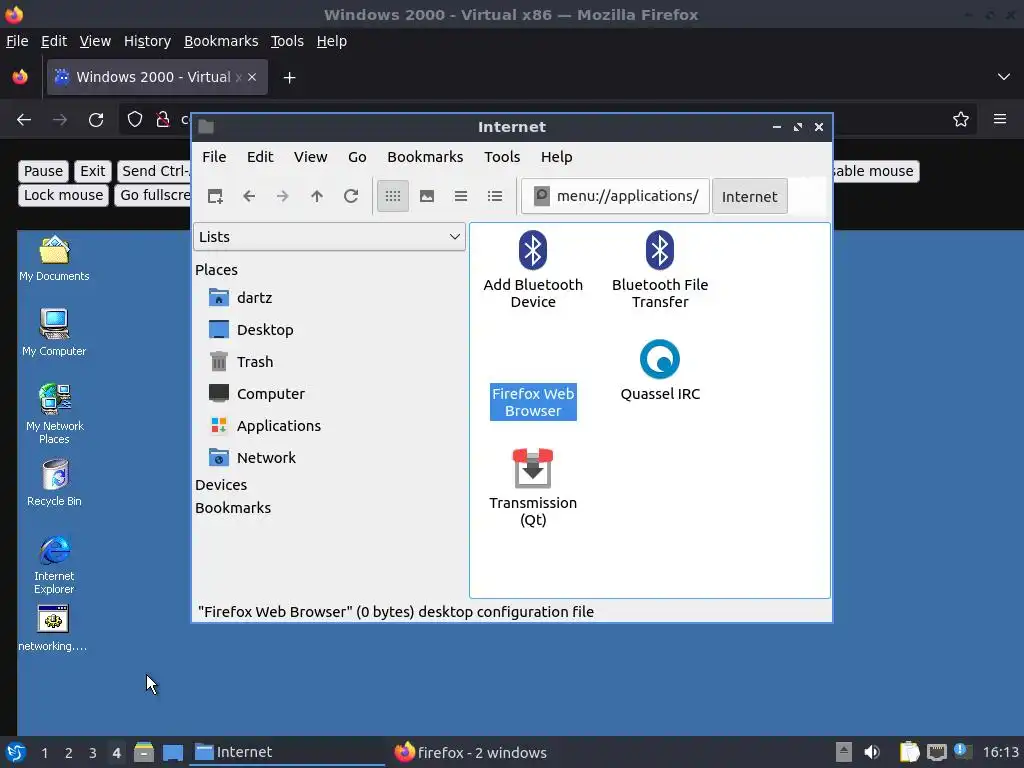Open the file manager Edit menu
1024x768 pixels.
[x=260, y=157]
